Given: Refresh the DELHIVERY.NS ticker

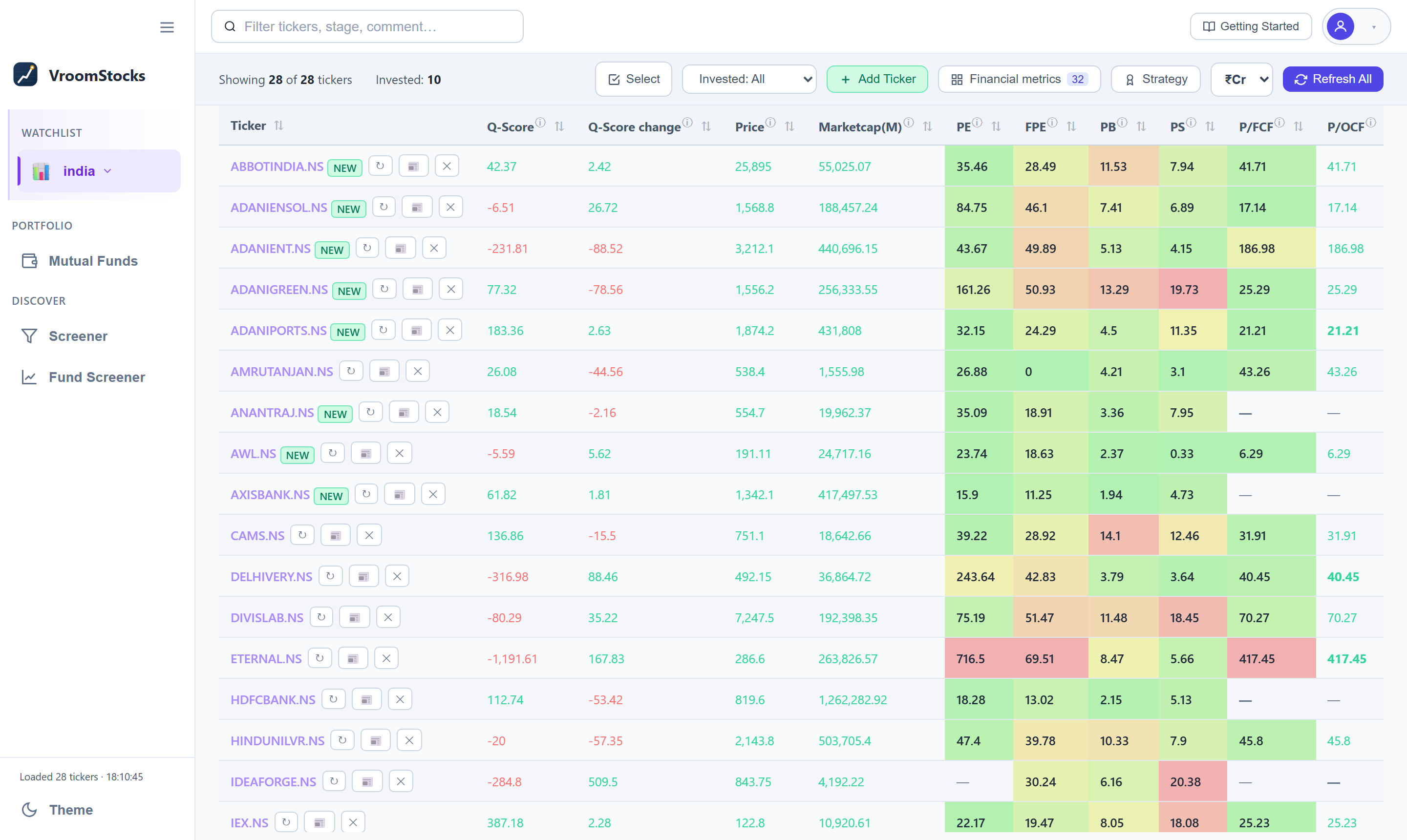Looking at the screenshot, I should [331, 576].
